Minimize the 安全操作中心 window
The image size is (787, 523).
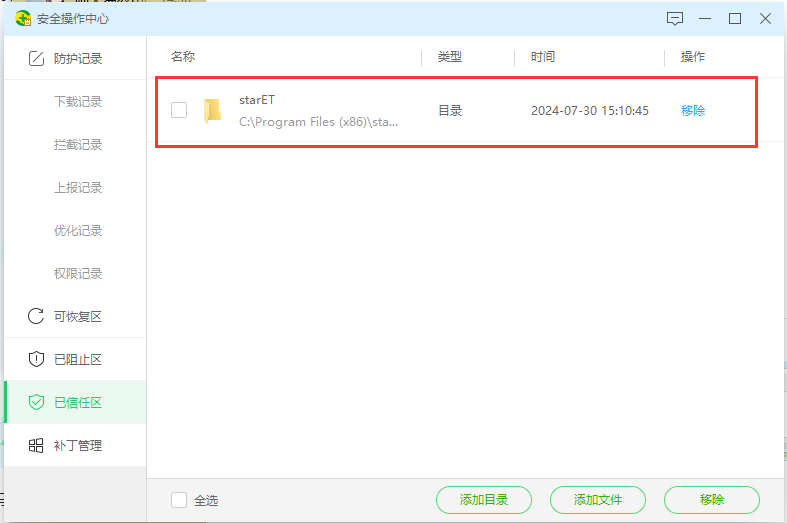pos(705,19)
